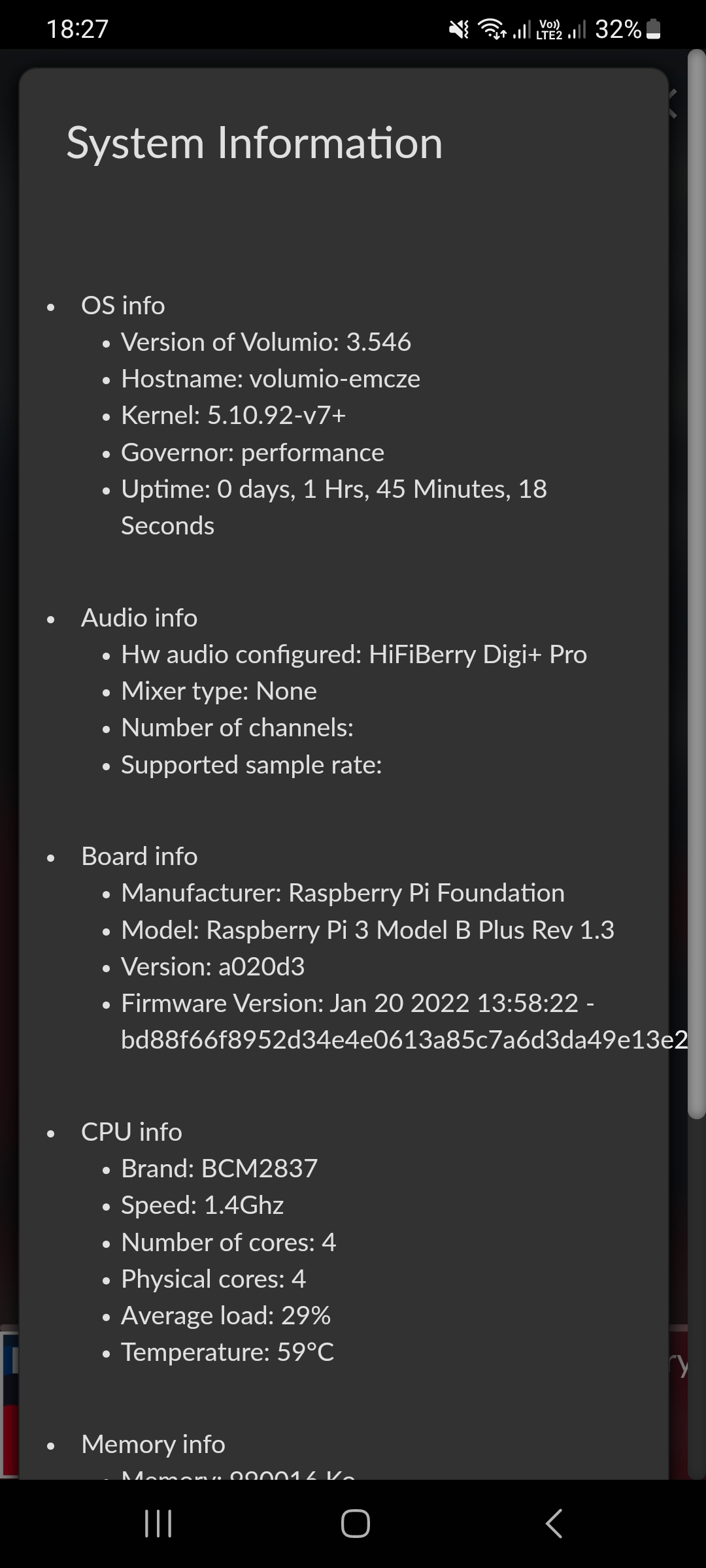Tap the battery icon in status bar
This screenshot has height=1568, width=706.
(x=653, y=29)
